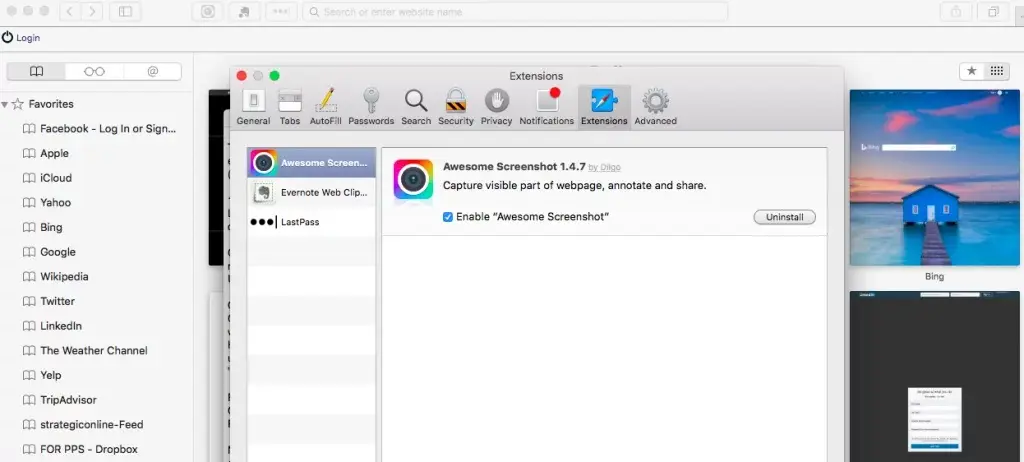
Task: Show the Bookmarks sidebar tab
Action: pos(37,72)
